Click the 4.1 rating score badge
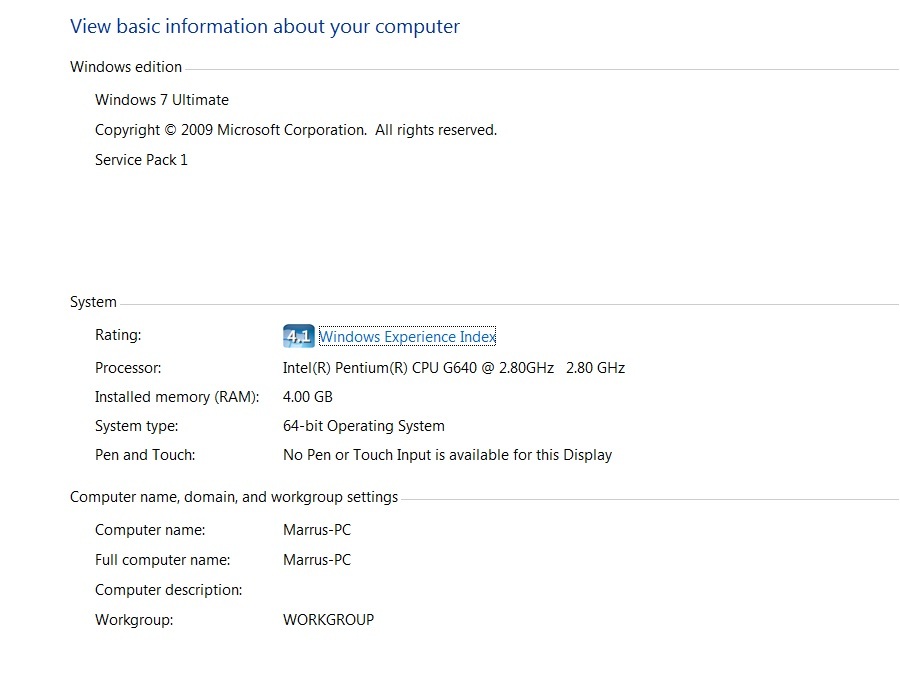 coord(298,336)
